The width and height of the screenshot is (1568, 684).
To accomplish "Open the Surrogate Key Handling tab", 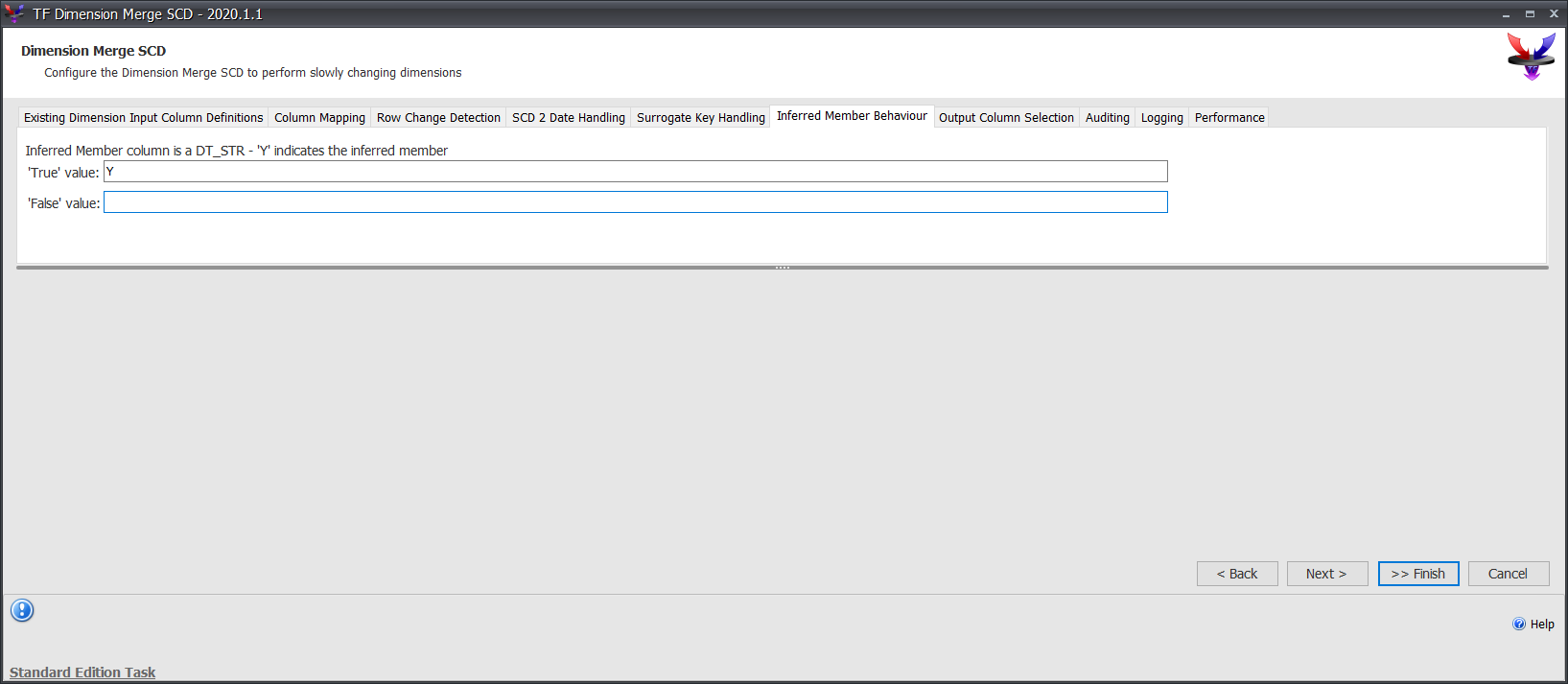I will [x=700, y=118].
